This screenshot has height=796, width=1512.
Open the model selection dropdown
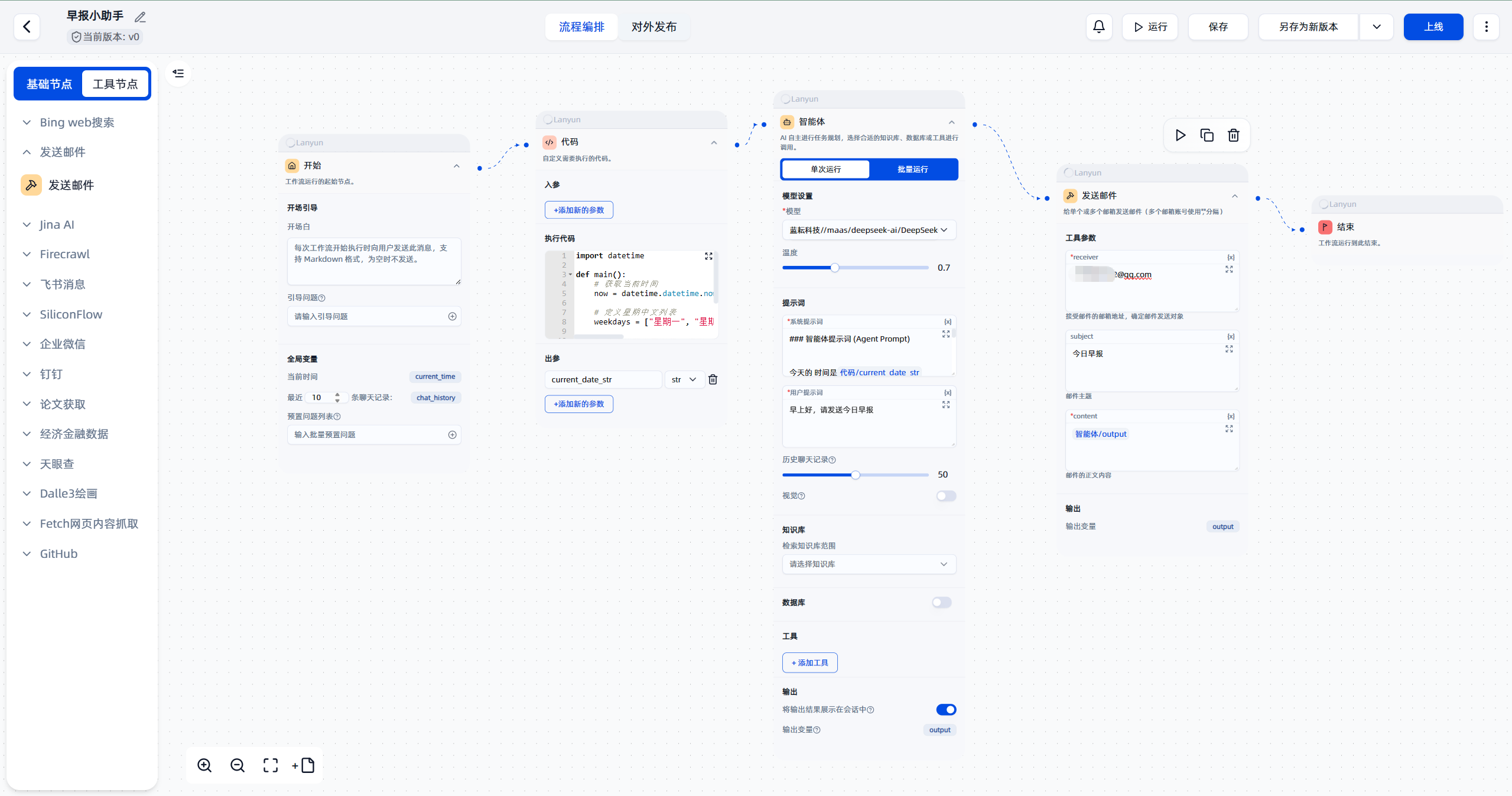coord(868,230)
